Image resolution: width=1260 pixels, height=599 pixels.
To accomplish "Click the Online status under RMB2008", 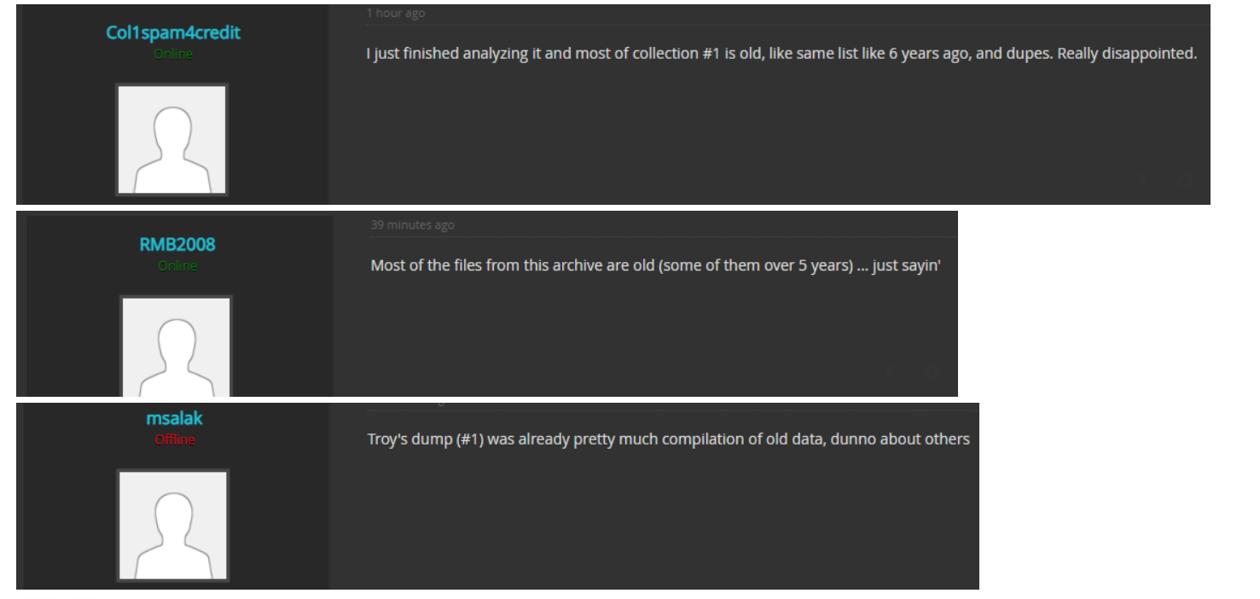I will coord(177,266).
